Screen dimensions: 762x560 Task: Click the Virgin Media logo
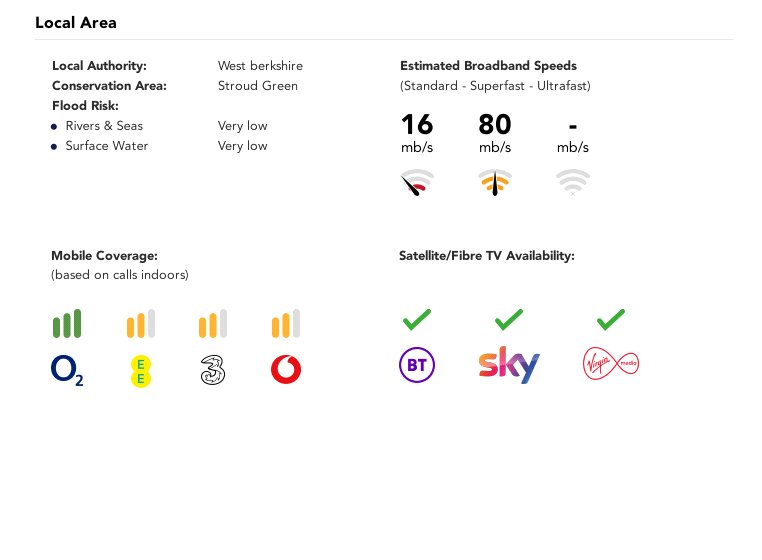611,363
